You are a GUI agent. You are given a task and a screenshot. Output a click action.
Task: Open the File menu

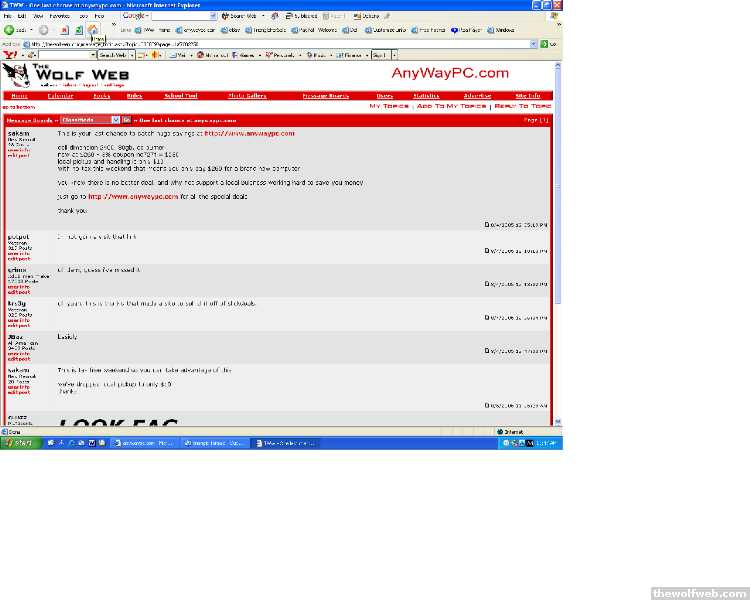(x=8, y=16)
